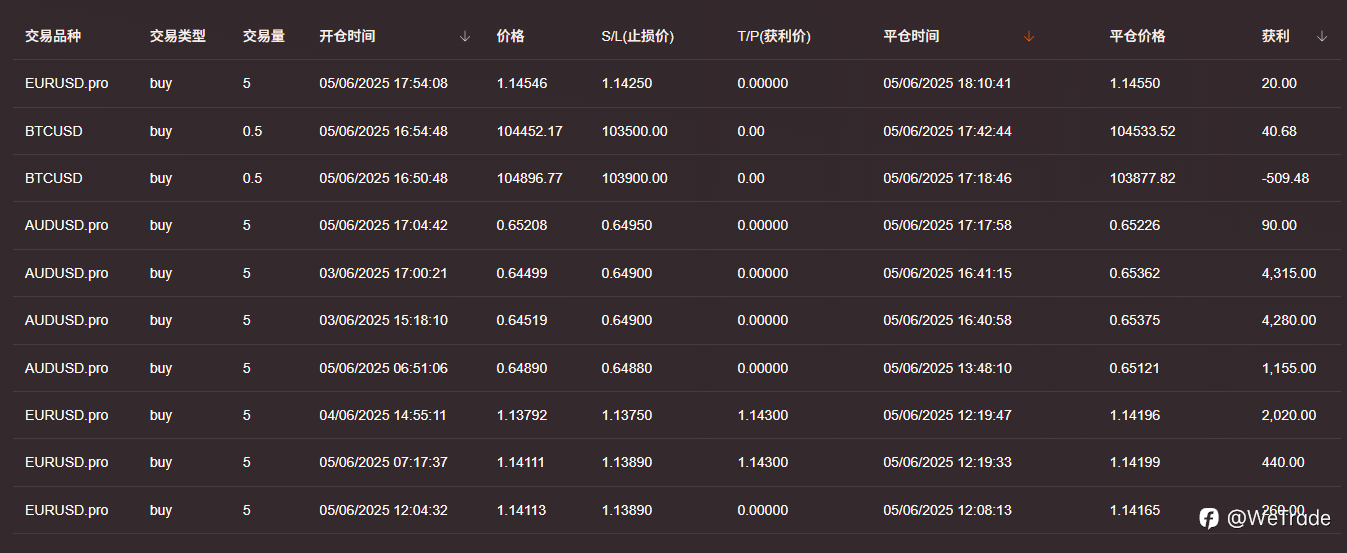The height and width of the screenshot is (553, 1347).
Task: Sort by profit arrow icon
Action: coord(1322,36)
